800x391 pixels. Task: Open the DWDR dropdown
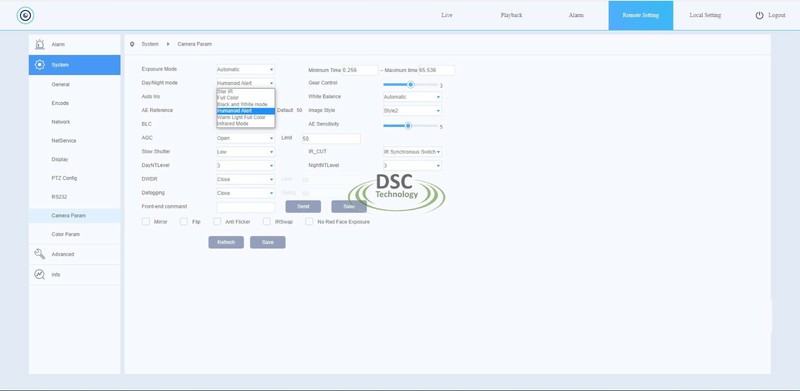coord(245,179)
